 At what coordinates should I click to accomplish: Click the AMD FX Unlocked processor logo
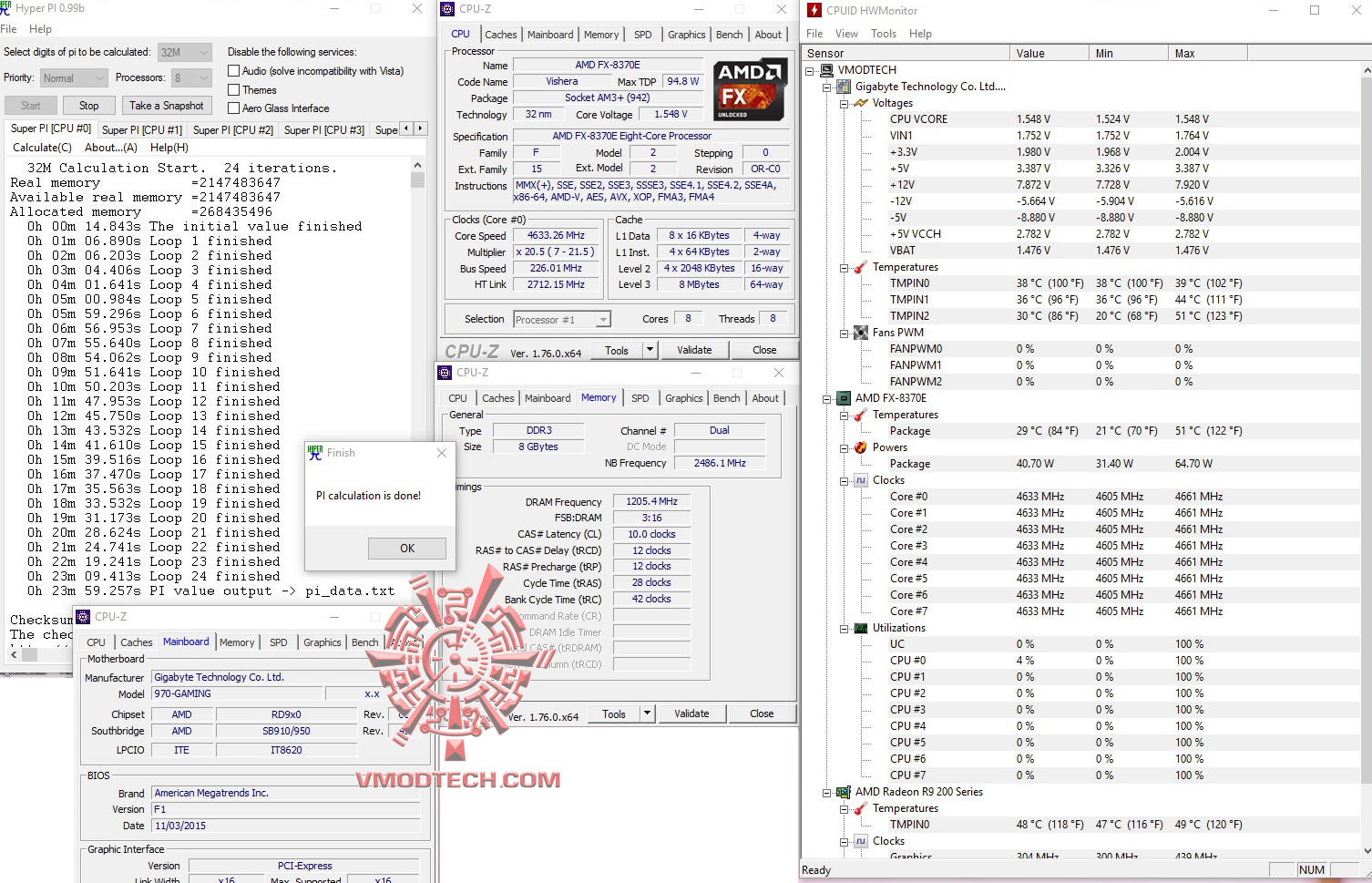tap(750, 89)
